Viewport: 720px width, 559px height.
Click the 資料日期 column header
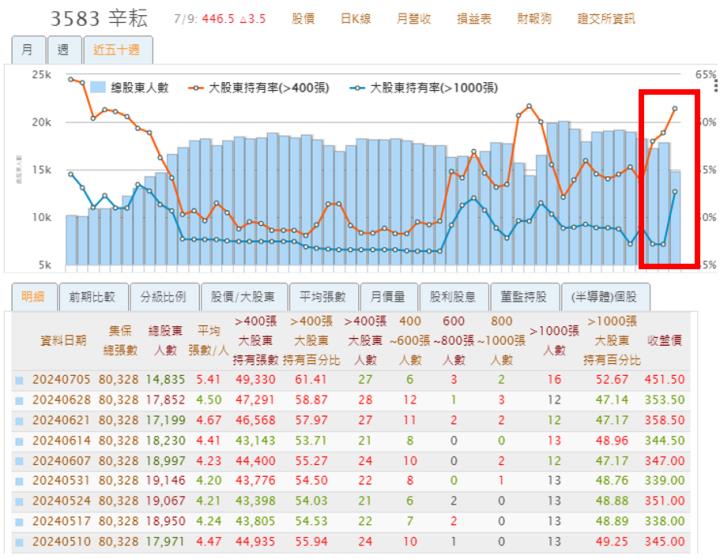(x=63, y=340)
